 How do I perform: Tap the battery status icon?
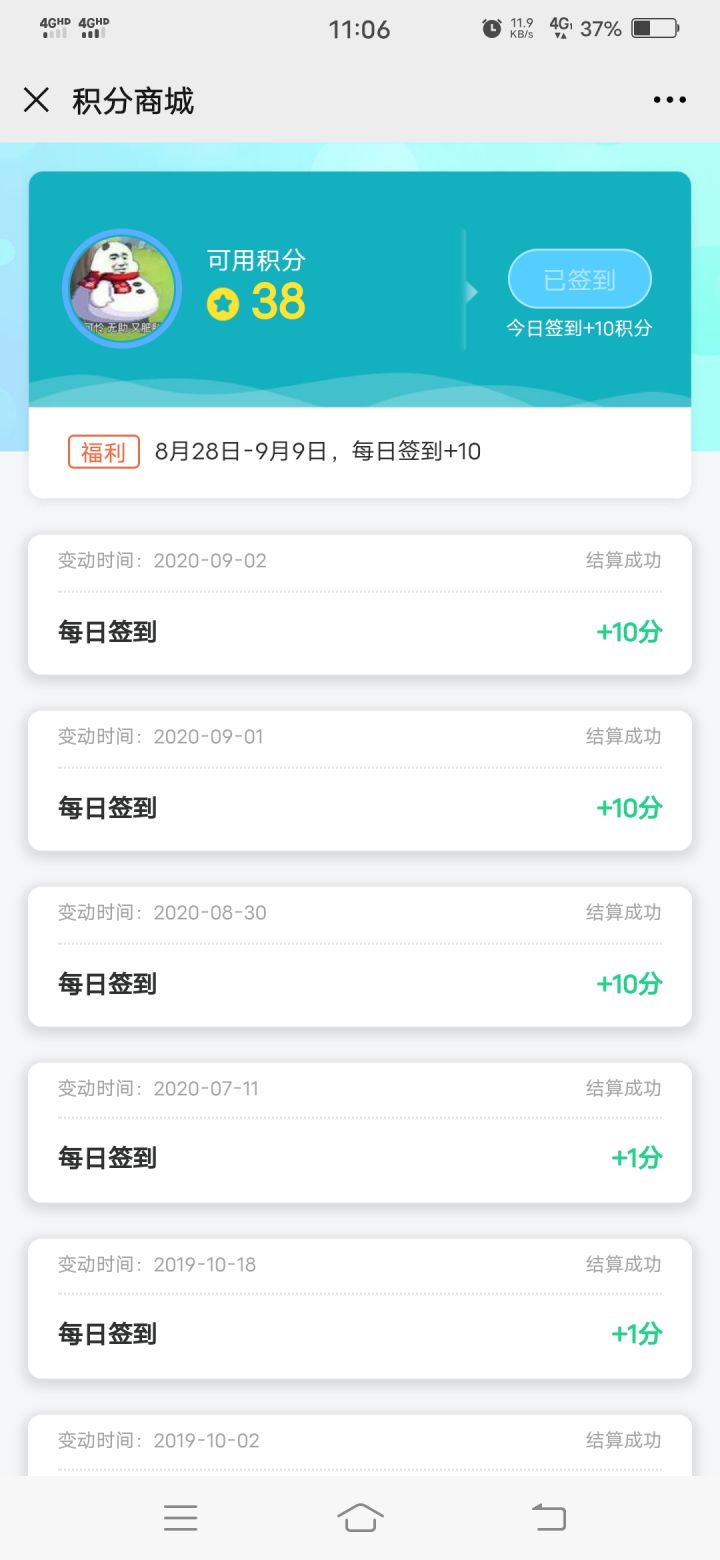pos(655,29)
